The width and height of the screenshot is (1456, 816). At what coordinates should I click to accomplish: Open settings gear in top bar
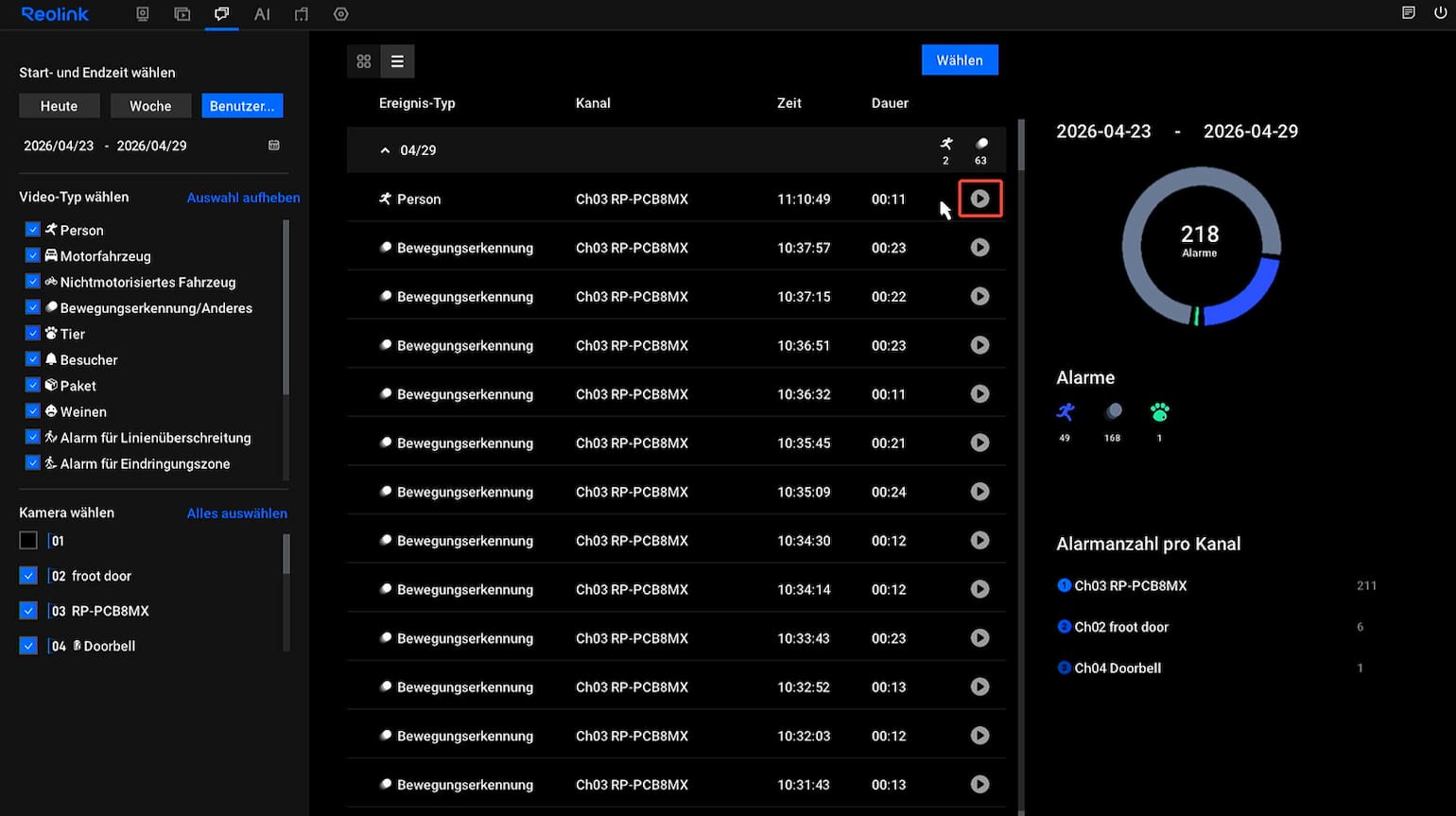[341, 14]
